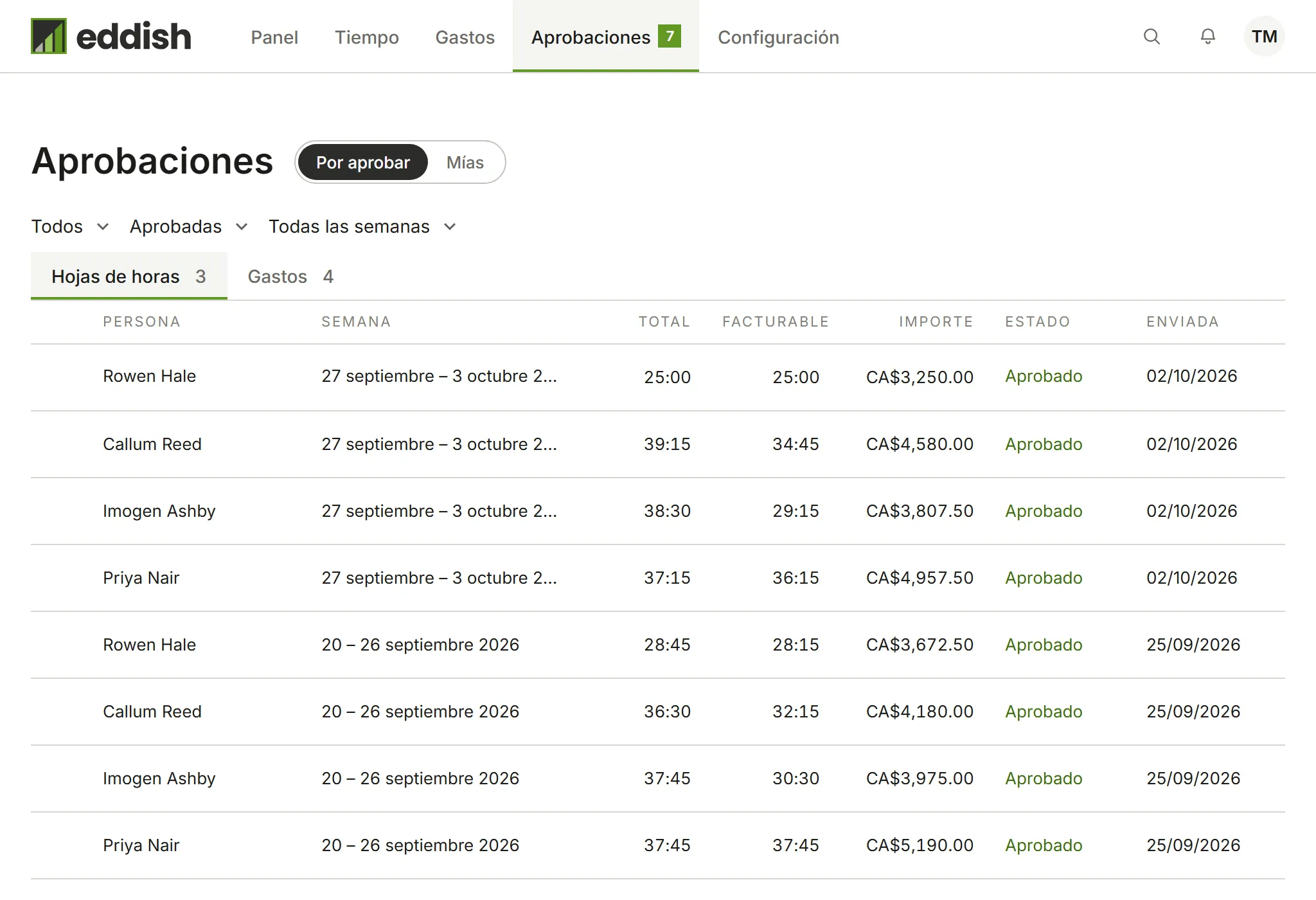Viewport: 1316px width, 900px height.
Task: Open Gastos in the top navigation
Action: pyautogui.click(x=465, y=37)
